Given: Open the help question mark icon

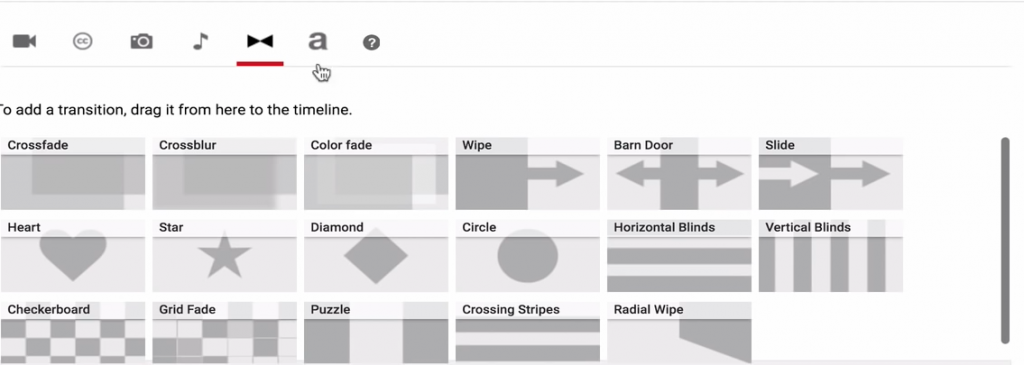Looking at the screenshot, I should [x=372, y=43].
